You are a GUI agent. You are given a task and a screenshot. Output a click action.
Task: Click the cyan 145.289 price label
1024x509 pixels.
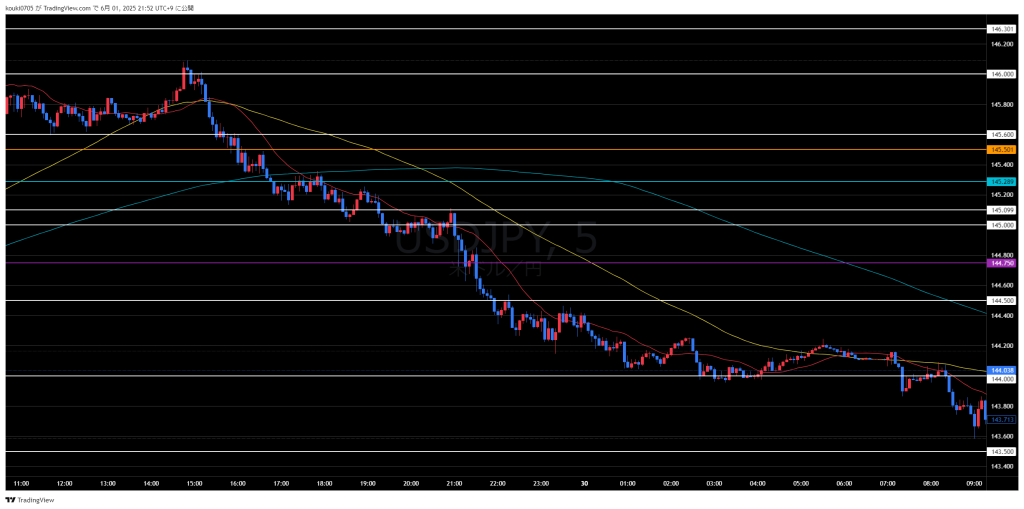1001,182
